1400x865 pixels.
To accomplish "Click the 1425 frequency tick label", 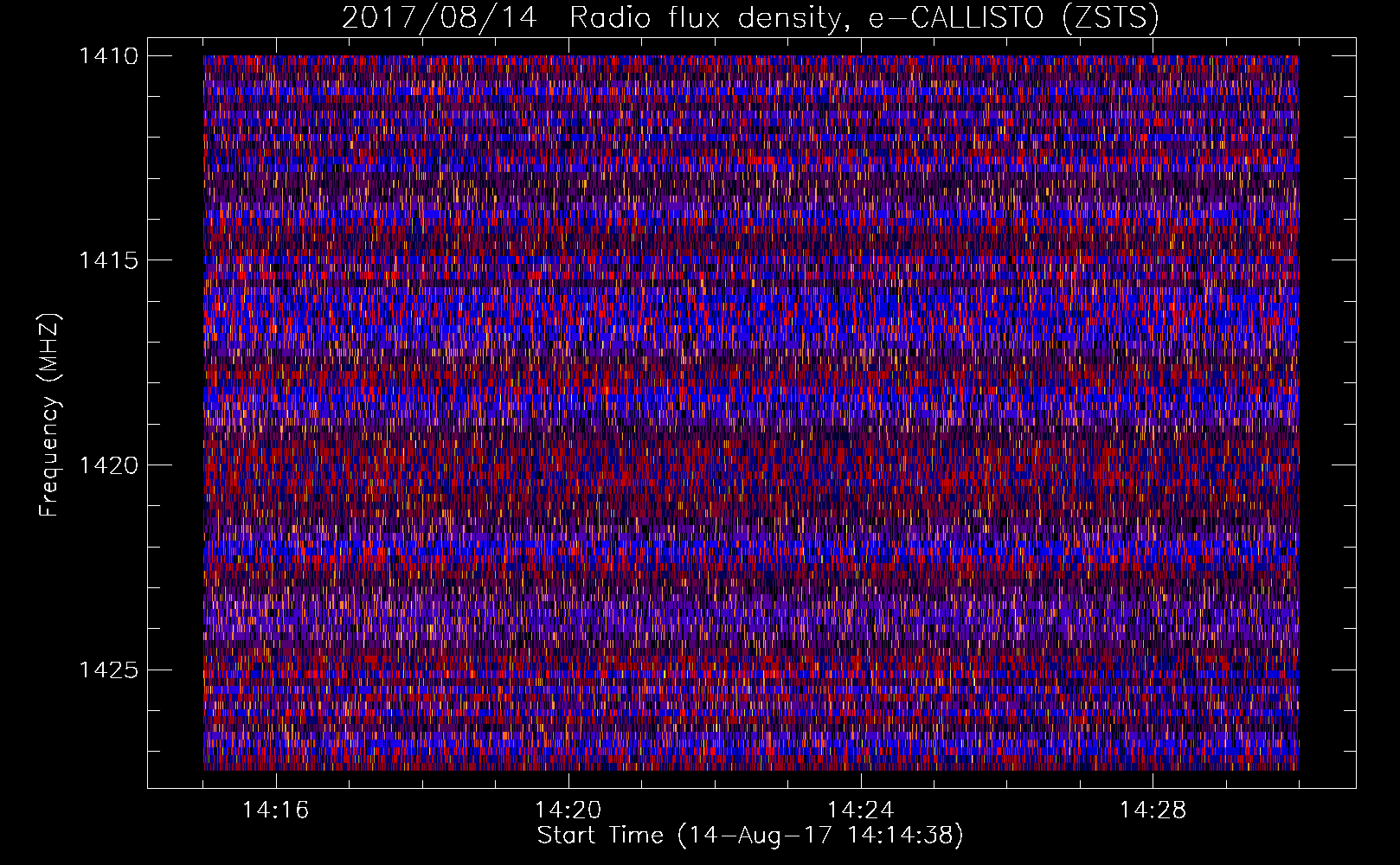I will click(108, 670).
